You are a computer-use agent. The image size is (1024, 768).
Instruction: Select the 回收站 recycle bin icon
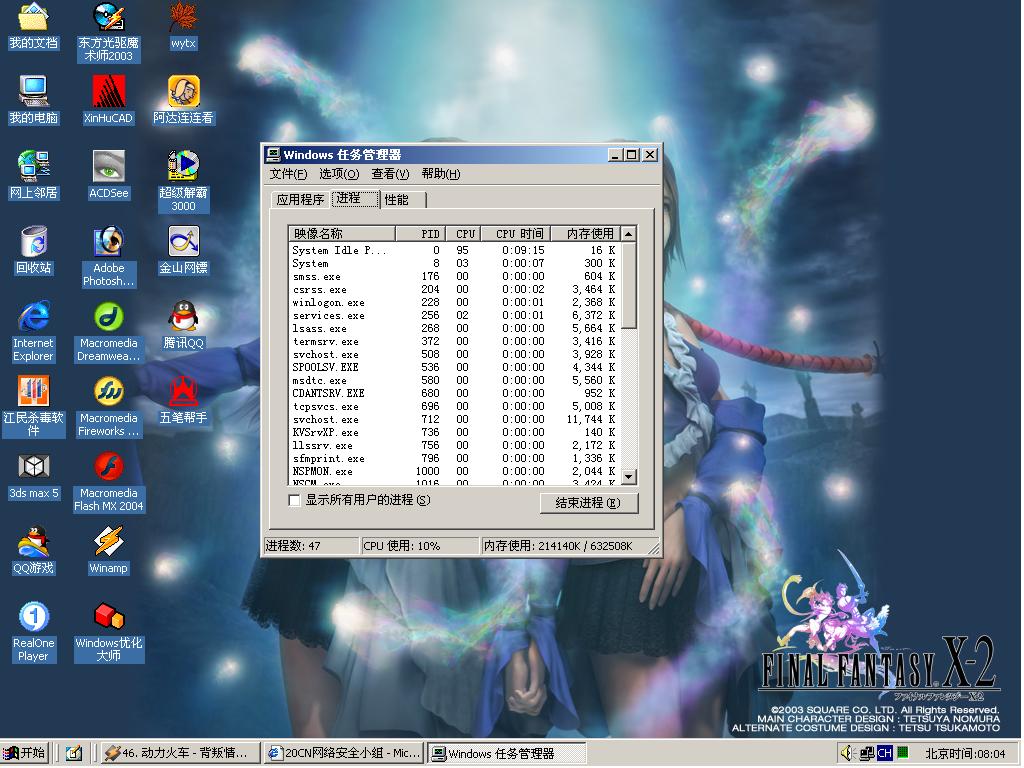click(33, 251)
